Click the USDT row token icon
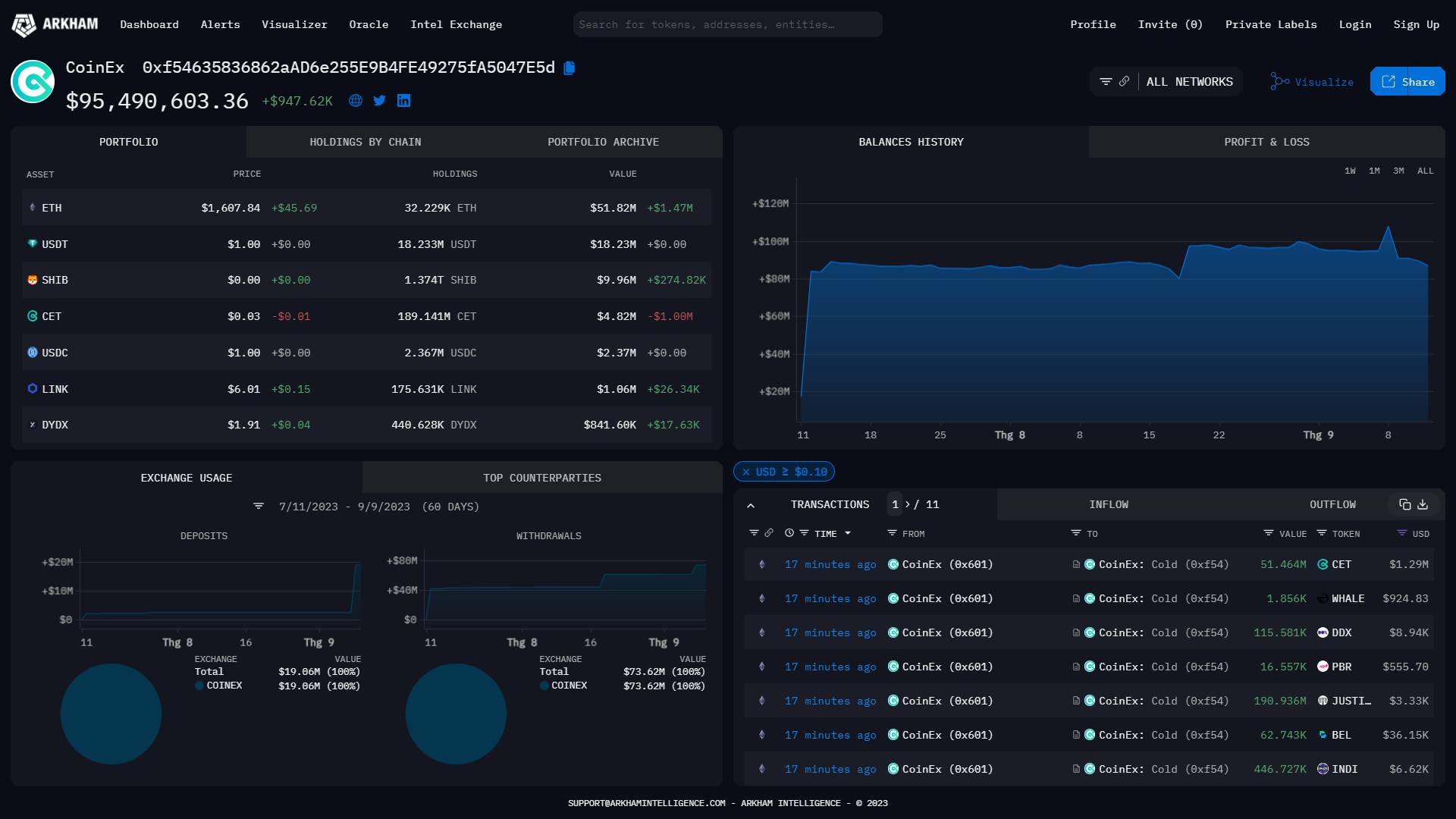This screenshot has width=1456, height=819. 33,244
